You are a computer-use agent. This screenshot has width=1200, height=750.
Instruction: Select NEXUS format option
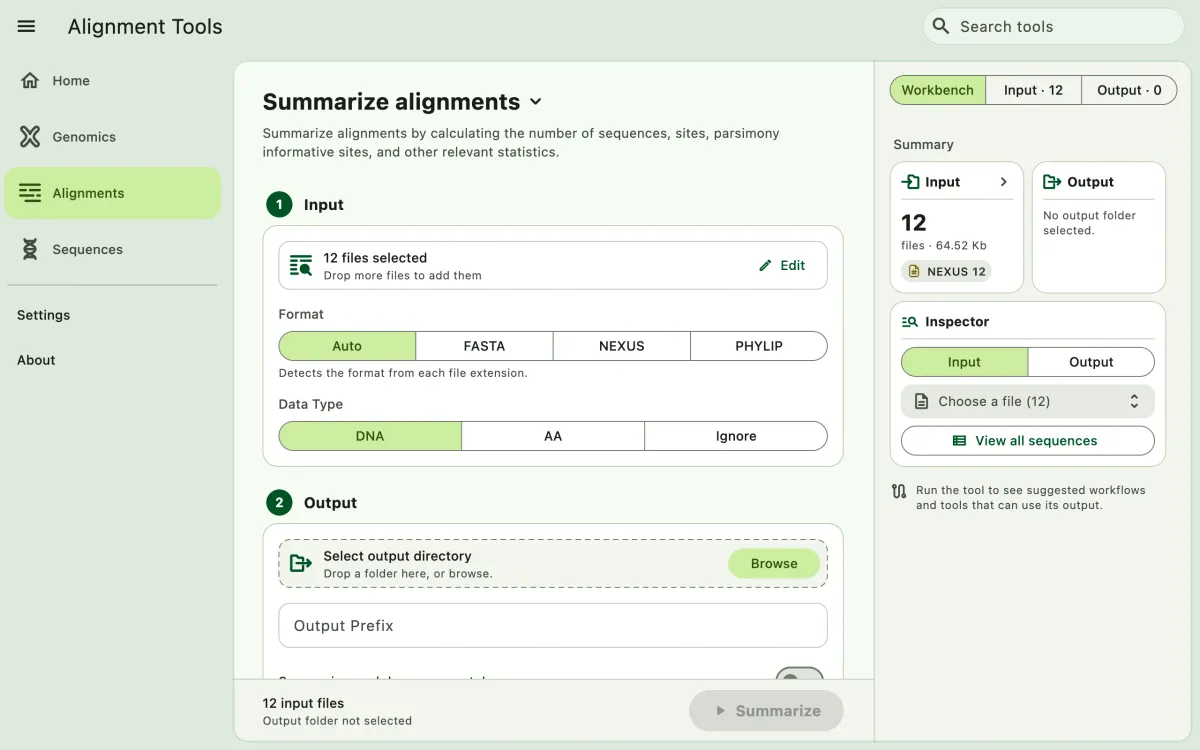(x=622, y=346)
